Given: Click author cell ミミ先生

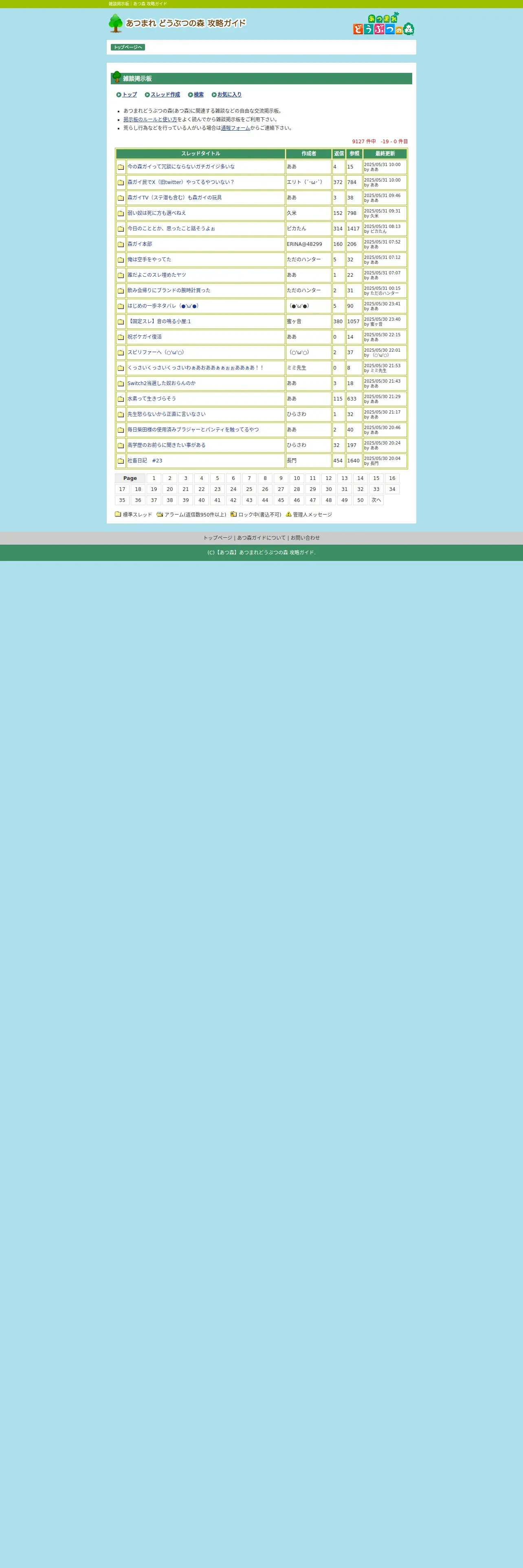Looking at the screenshot, I should pos(309,368).
